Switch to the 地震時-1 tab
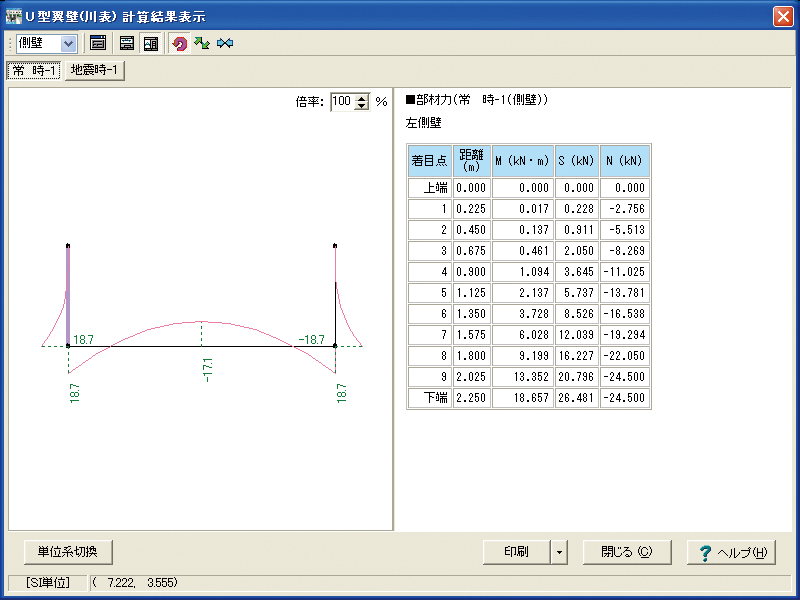 click(x=94, y=70)
